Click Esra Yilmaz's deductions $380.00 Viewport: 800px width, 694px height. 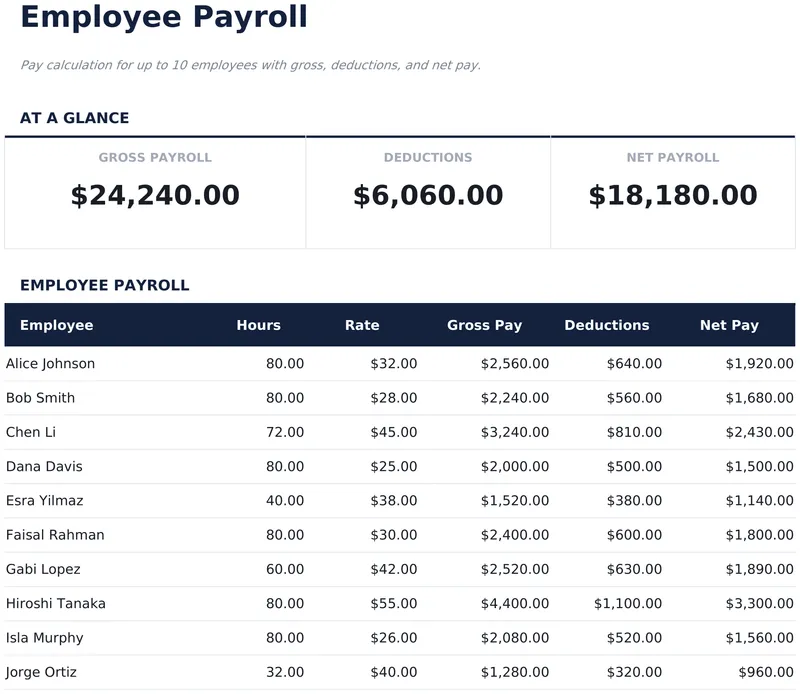pyautogui.click(x=634, y=500)
